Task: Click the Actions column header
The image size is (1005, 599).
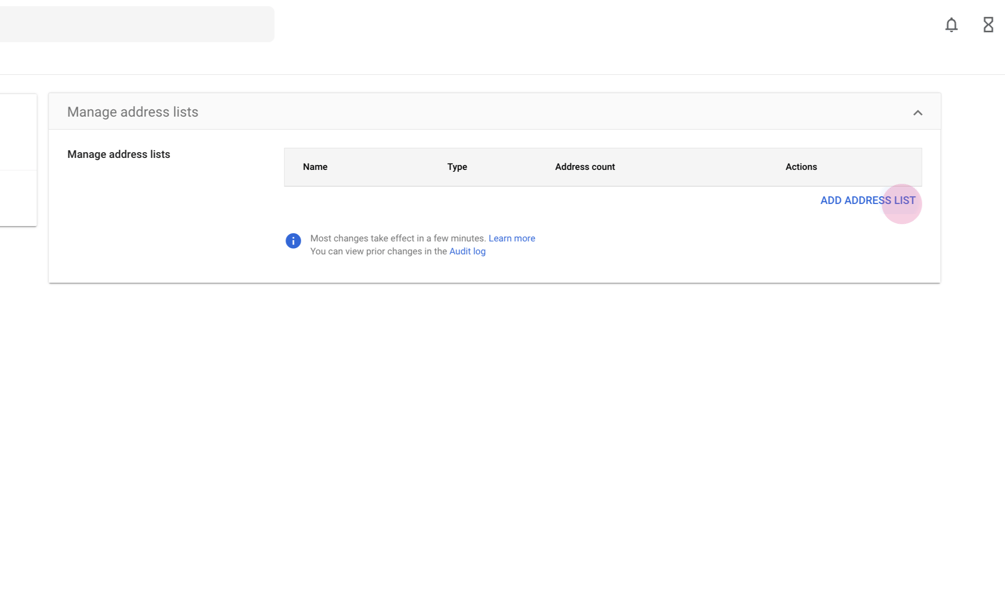Action: (801, 167)
